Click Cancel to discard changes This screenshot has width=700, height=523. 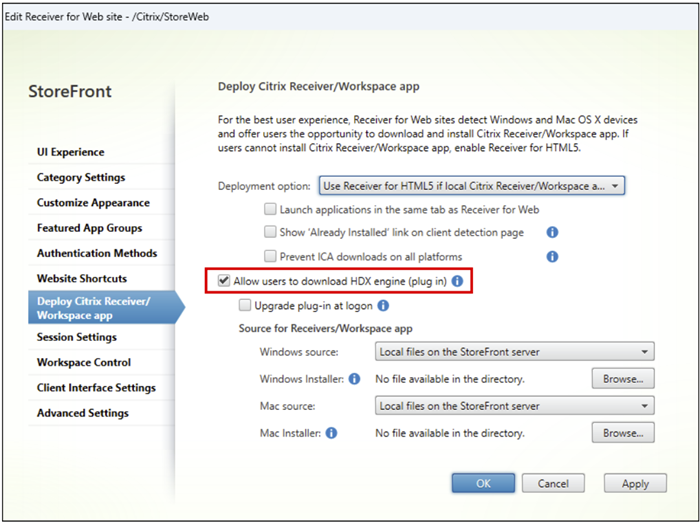point(553,483)
